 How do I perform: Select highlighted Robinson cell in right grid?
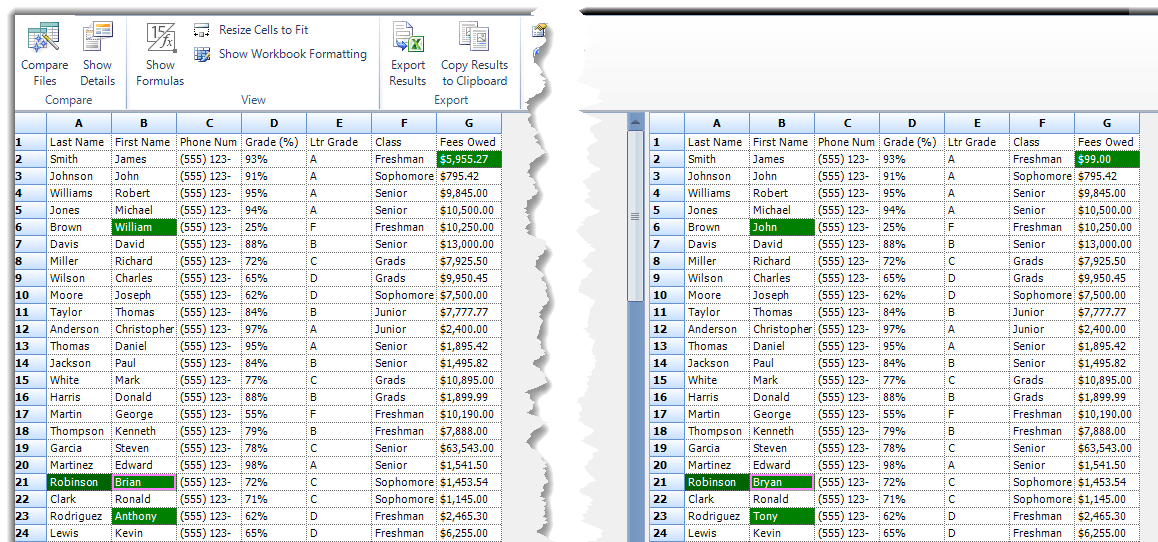pos(717,482)
